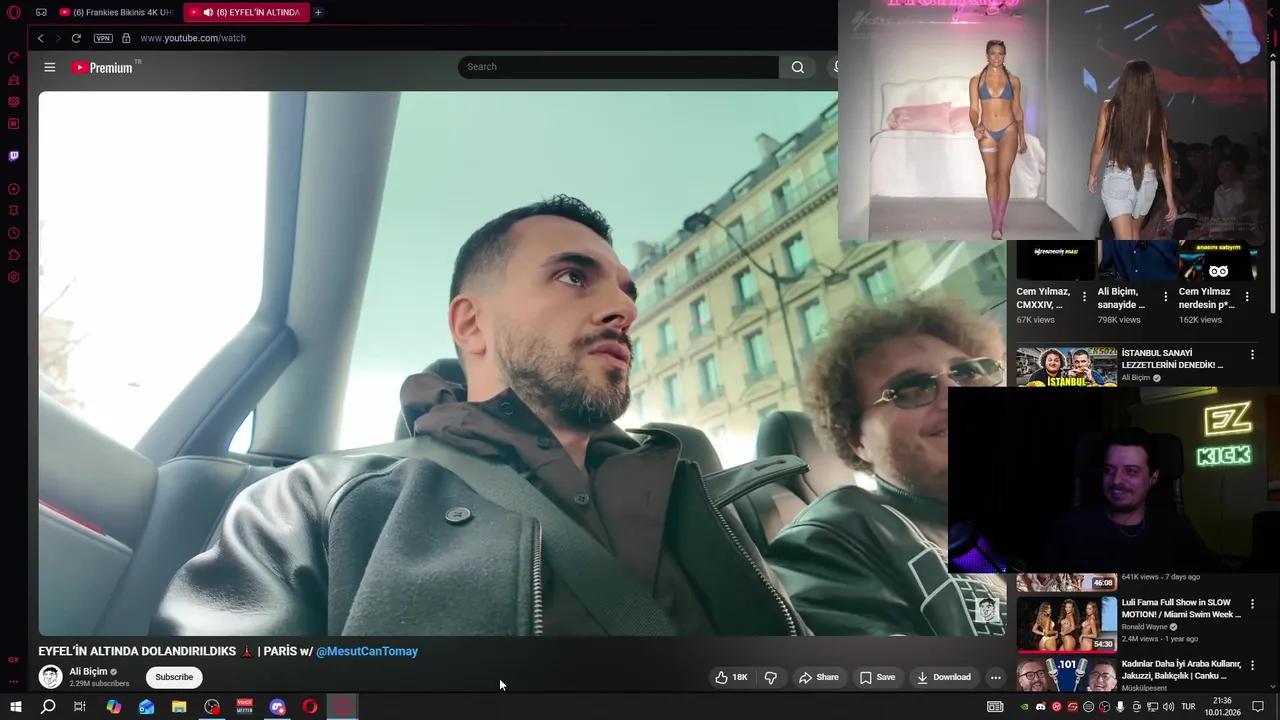Open menu for Luli Fama Full Show video
Image resolution: width=1280 pixels, height=720 pixels.
click(1252, 604)
